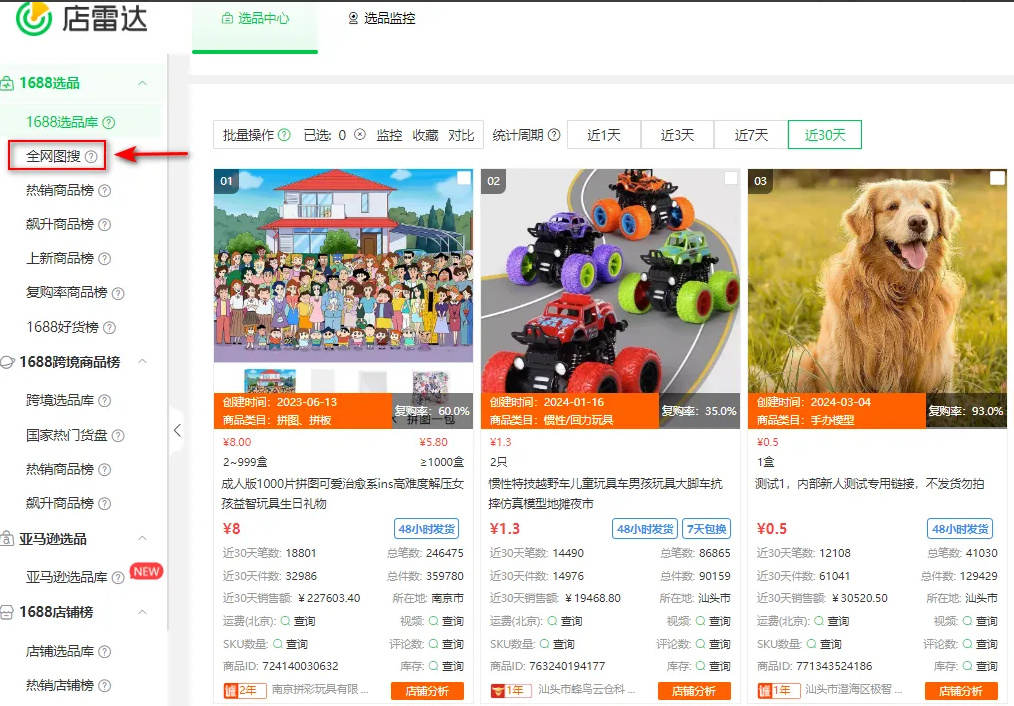Click the 1688跨境商品榜 section icon
This screenshot has height=706, width=1014.
(x=7, y=362)
